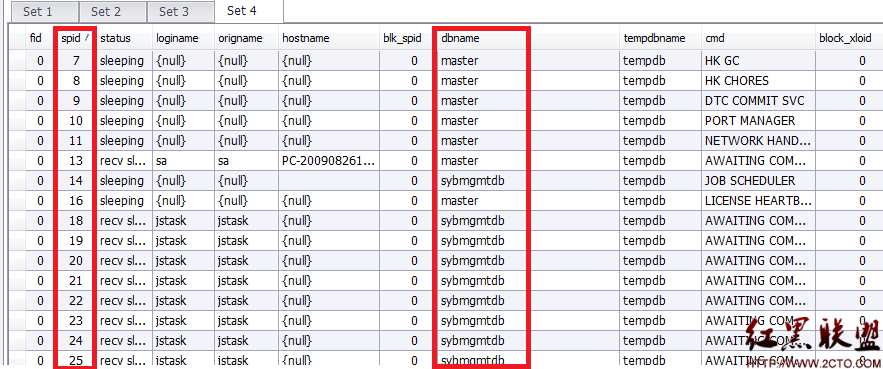This screenshot has height=369, width=883.
Task: Click the spid column header
Action: (72, 38)
